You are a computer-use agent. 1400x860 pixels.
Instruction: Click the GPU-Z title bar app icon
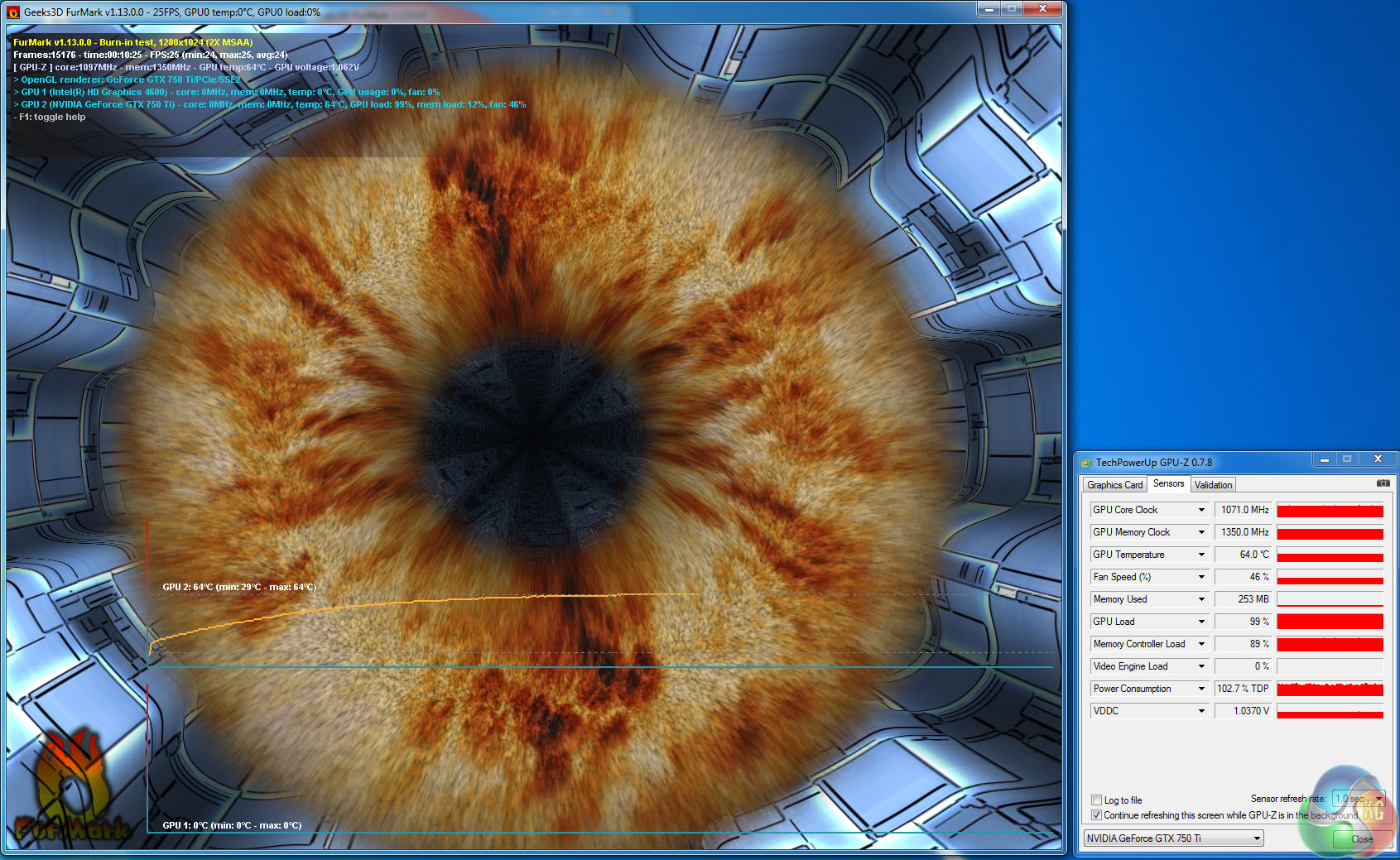click(1085, 463)
